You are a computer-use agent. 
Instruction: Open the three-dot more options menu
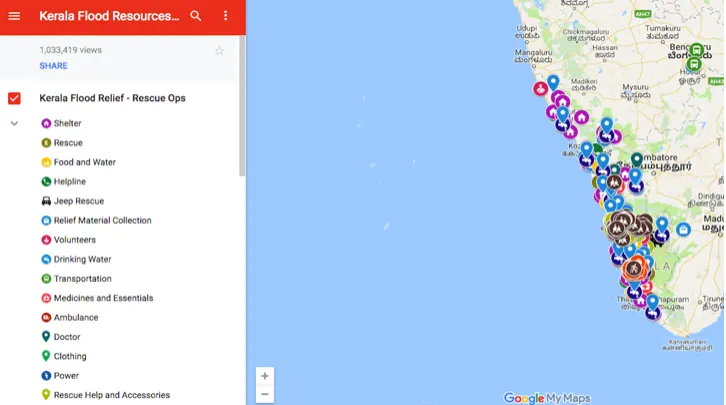pyautogui.click(x=225, y=16)
